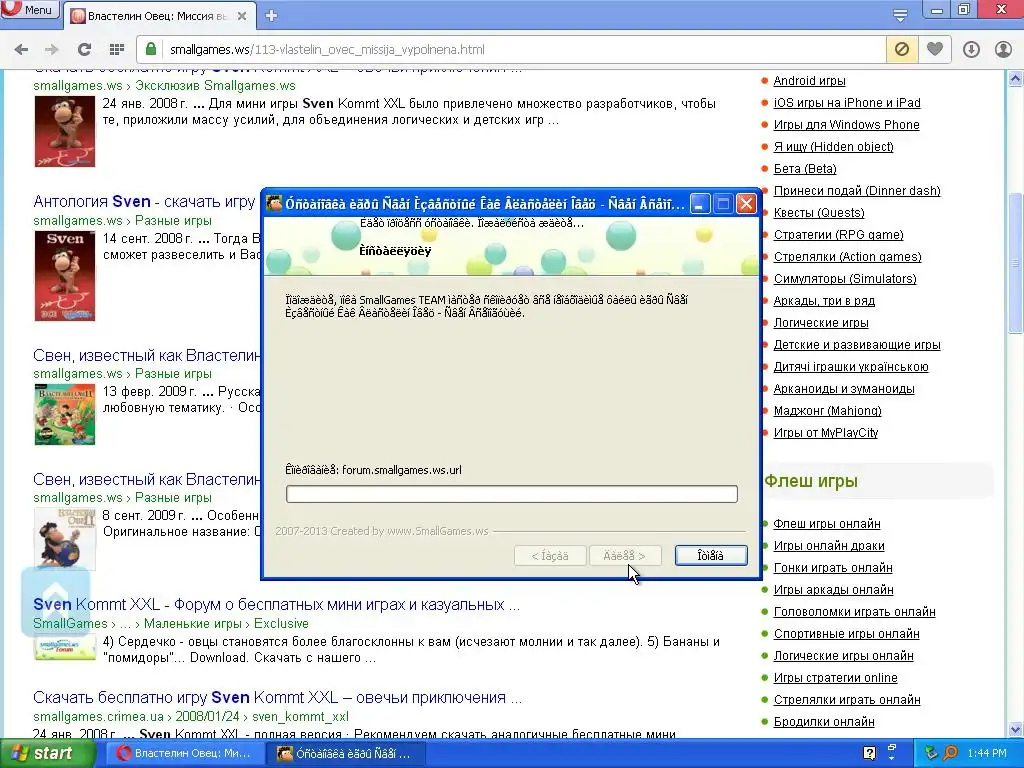Viewport: 1024px width, 768px height.
Task: Open Детские и развивающие игры link
Action: tap(857, 345)
